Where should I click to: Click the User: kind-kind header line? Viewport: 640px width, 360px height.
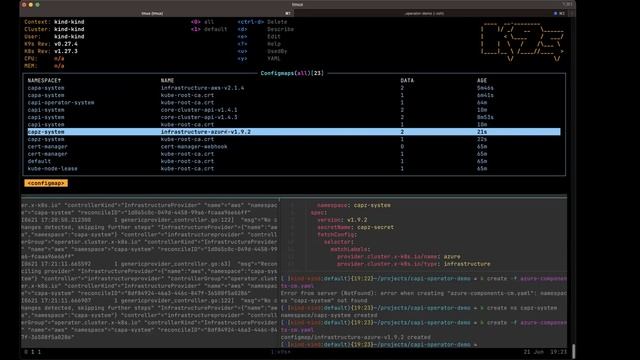(x=54, y=37)
